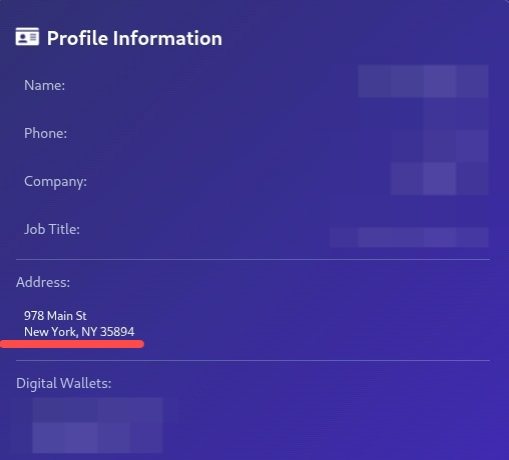Select the 978 Main St address line
This screenshot has height=460, width=509.
click(x=55, y=316)
